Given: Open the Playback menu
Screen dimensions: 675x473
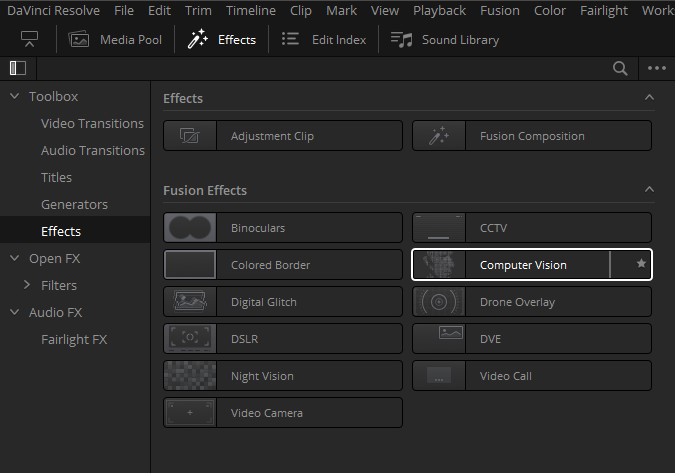Looking at the screenshot, I should tap(439, 11).
